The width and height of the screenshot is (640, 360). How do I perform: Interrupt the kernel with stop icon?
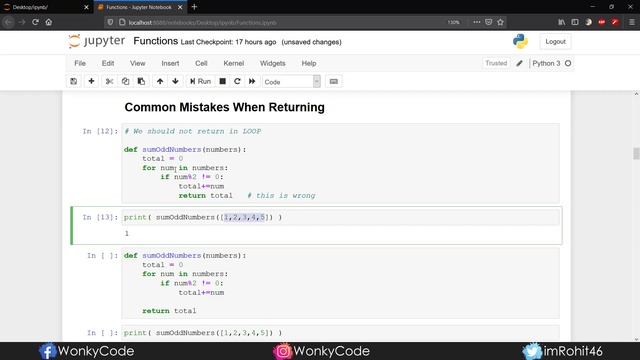[x=222, y=81]
